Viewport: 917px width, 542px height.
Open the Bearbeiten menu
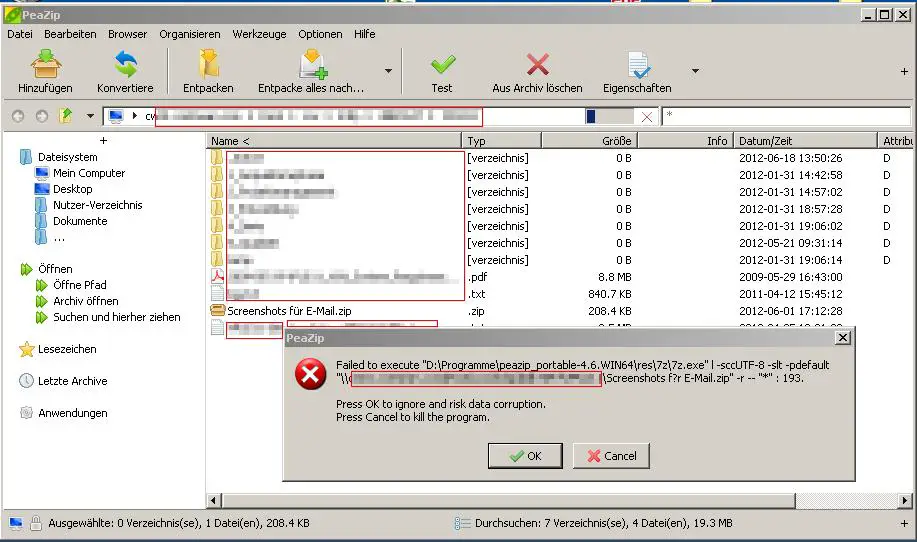70,34
